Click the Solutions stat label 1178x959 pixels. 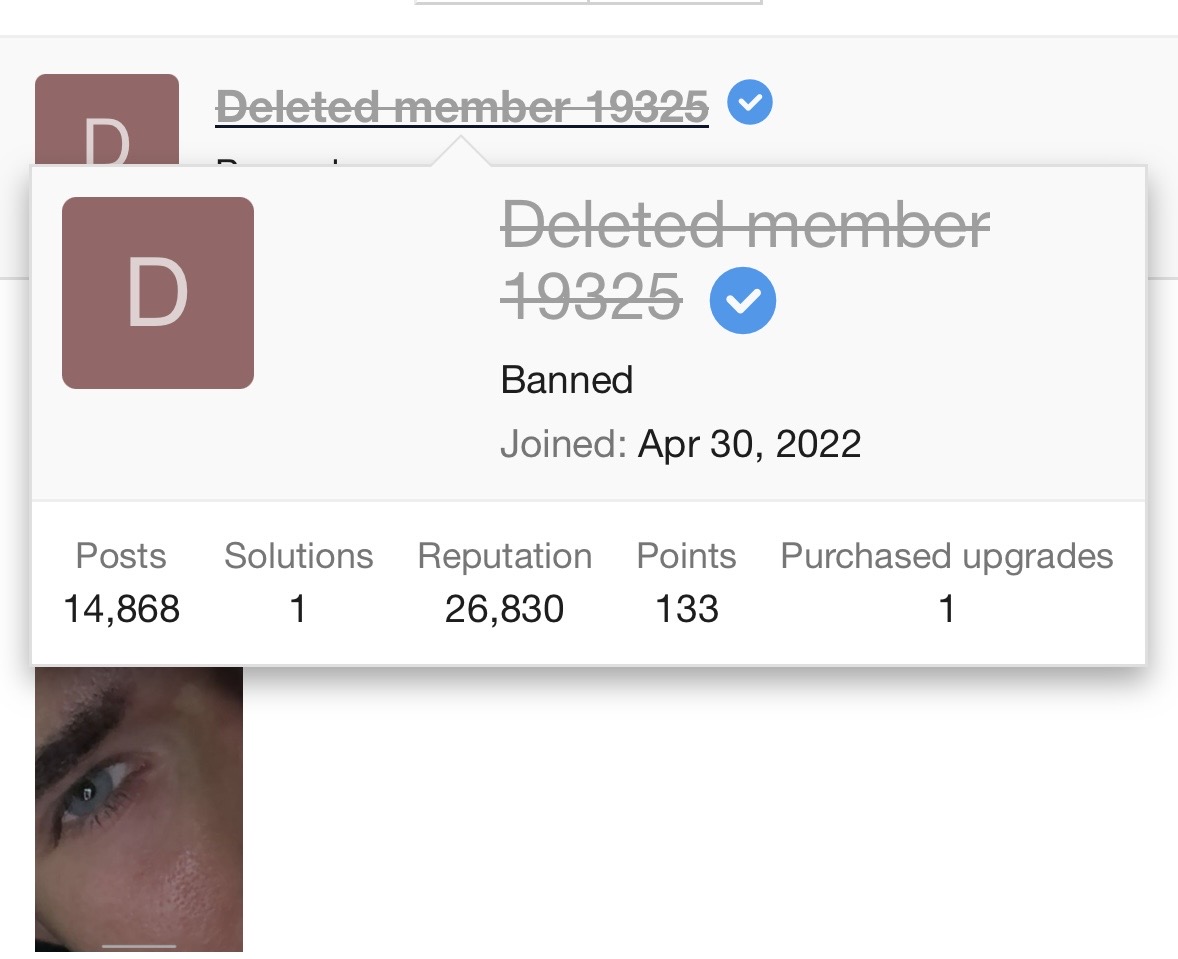tap(298, 556)
